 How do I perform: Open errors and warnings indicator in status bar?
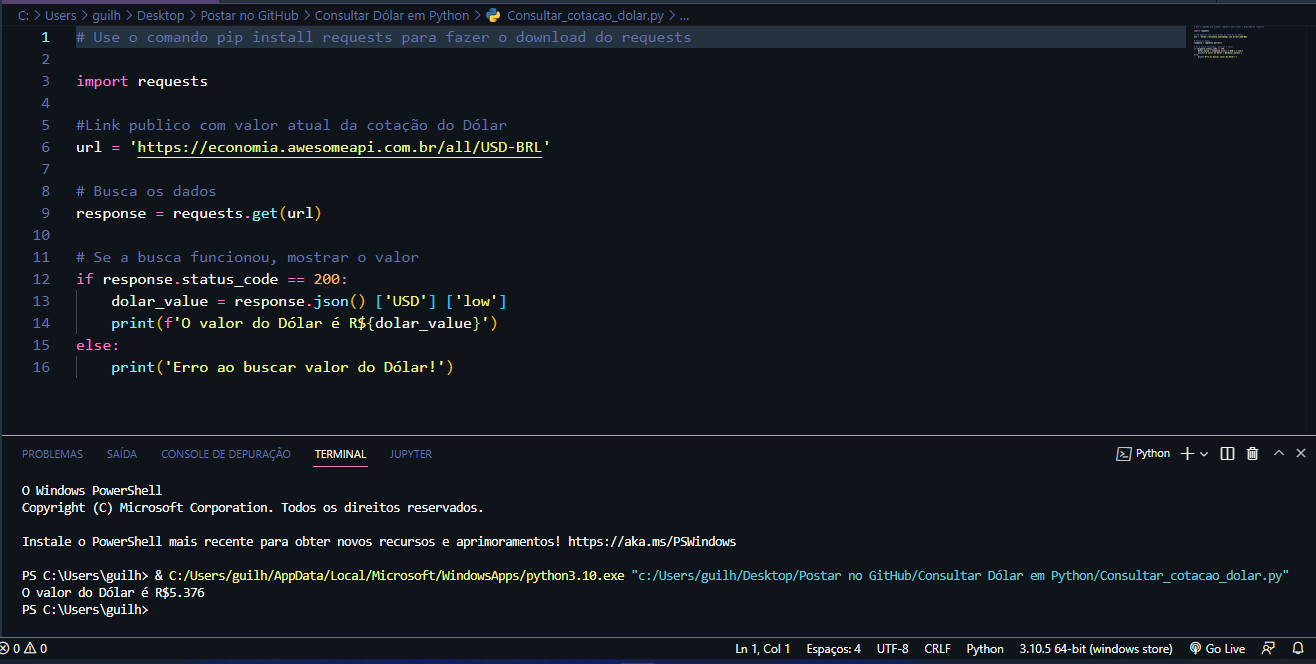coord(24,649)
